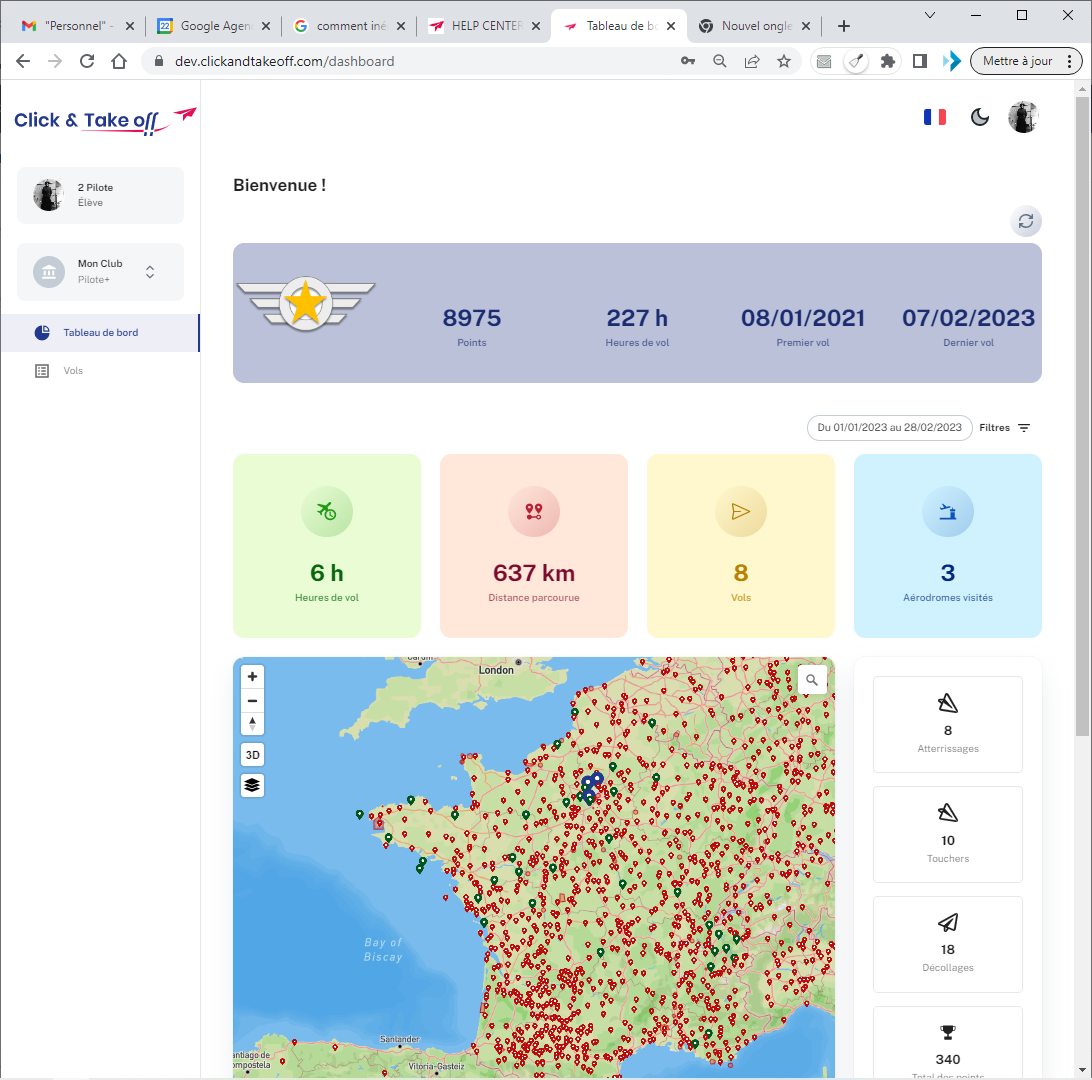The height and width of the screenshot is (1080, 1092).
Task: Open the date range Du 01/01/2023 au 28/02/2023
Action: (889, 428)
